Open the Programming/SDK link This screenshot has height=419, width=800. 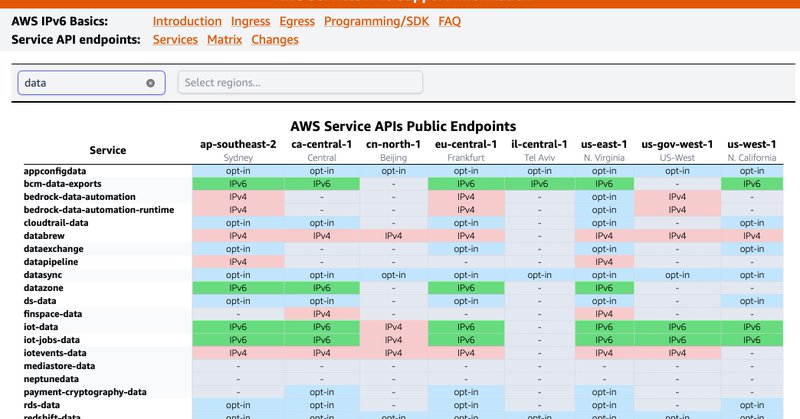point(377,21)
